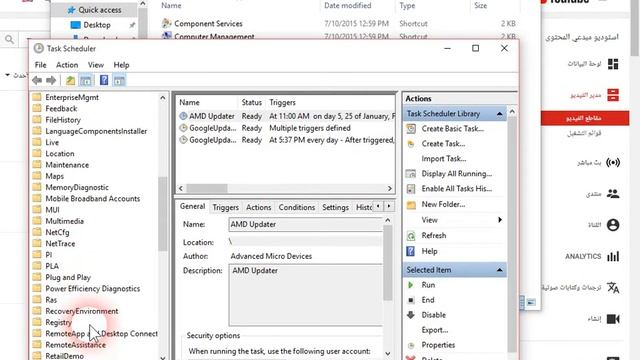Click the Desktop icon in File Explorer sidebar
This screenshot has width=640, height=360.
click(76, 25)
